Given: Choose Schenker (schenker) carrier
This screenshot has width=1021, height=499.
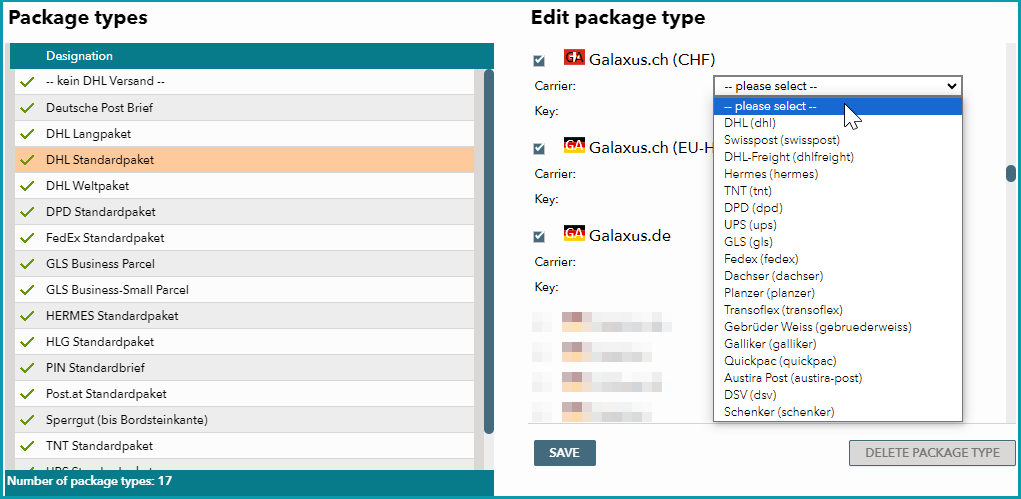Looking at the screenshot, I should pos(837,412).
